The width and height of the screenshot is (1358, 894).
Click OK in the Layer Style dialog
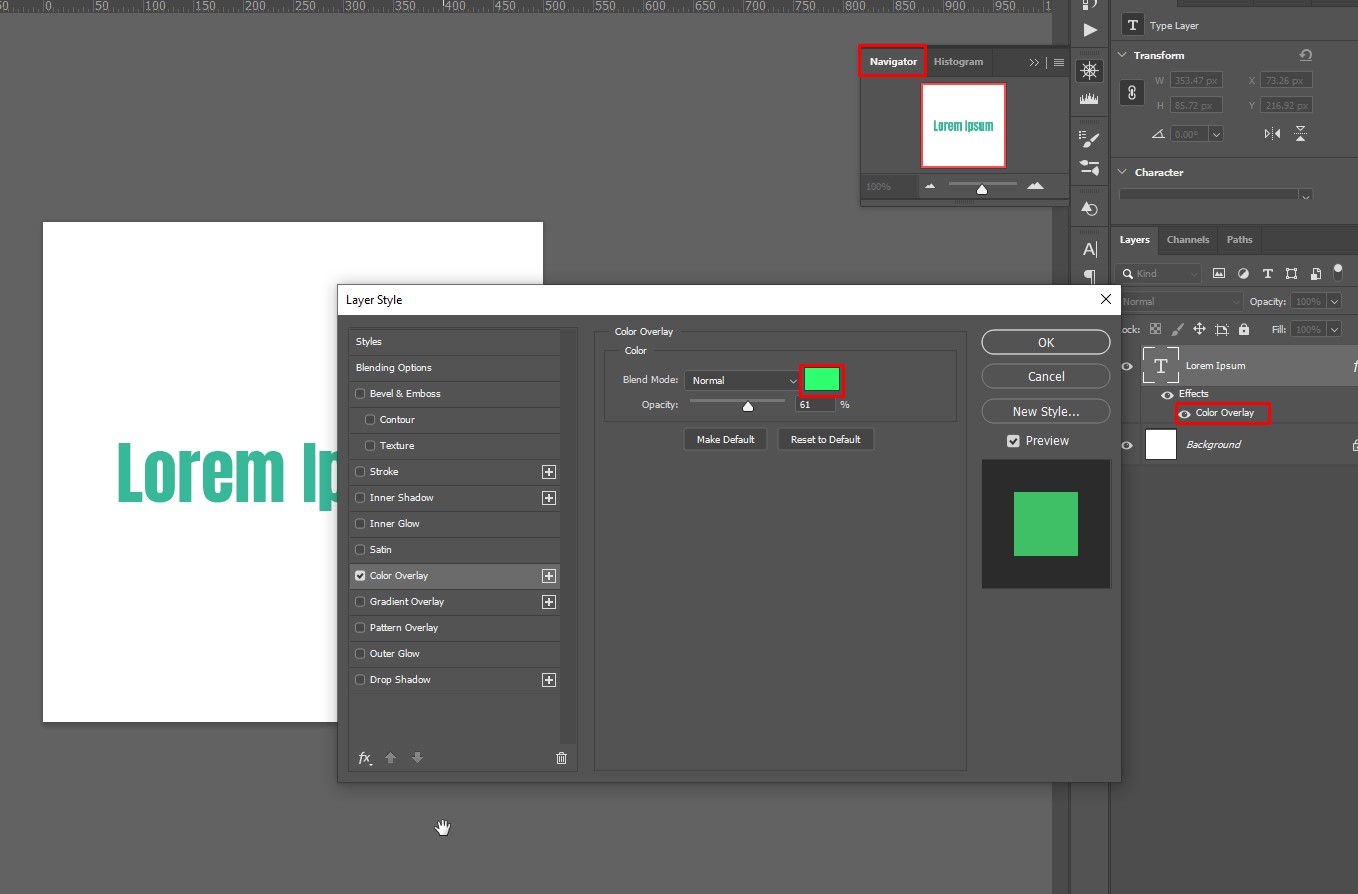1045,343
